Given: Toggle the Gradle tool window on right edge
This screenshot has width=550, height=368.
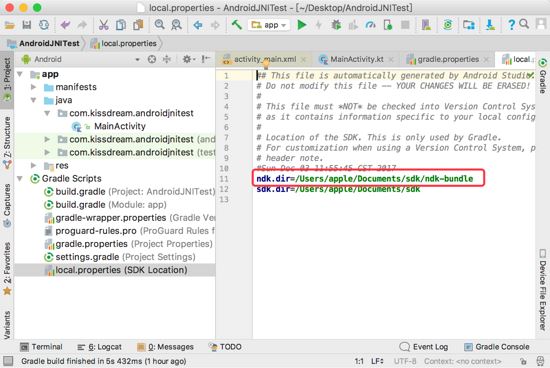Looking at the screenshot, I should click(543, 76).
